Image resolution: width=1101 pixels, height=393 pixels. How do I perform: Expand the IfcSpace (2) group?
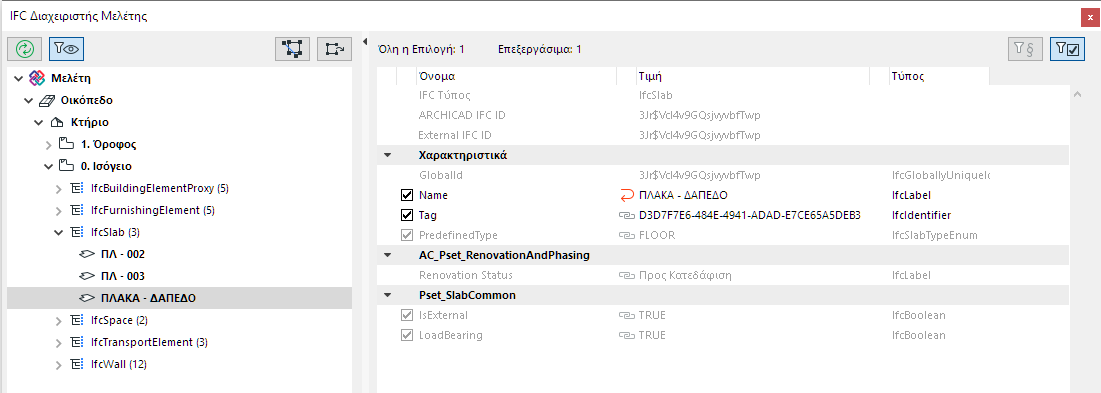pos(59,321)
